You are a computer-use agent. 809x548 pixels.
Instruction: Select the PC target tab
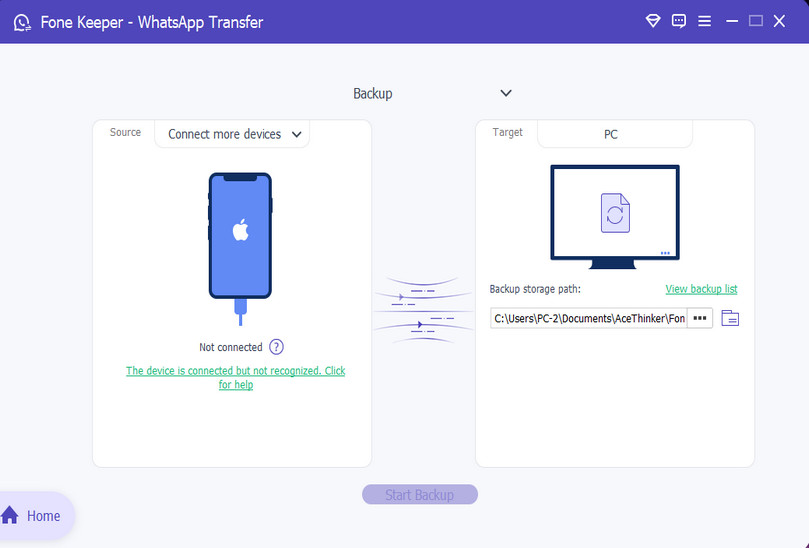tap(614, 134)
